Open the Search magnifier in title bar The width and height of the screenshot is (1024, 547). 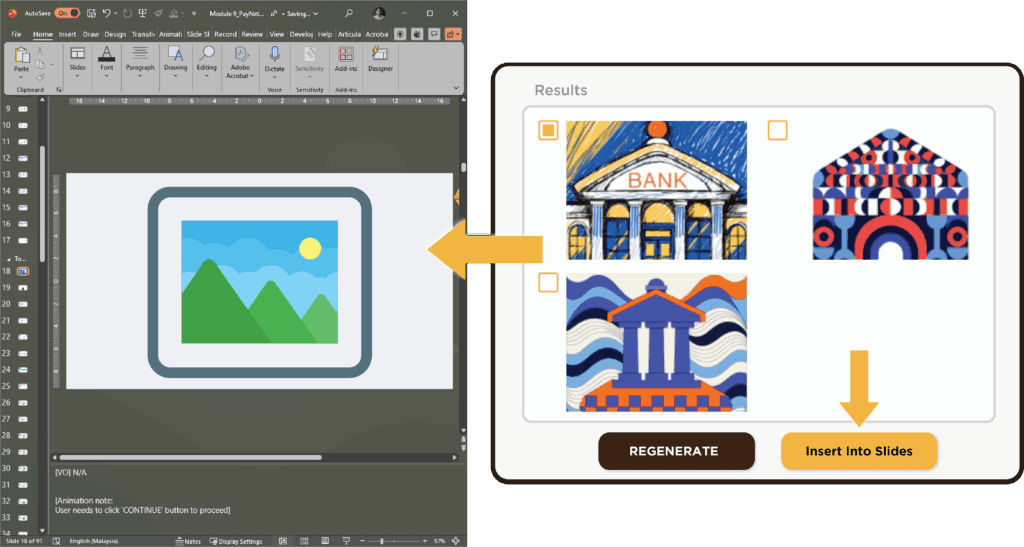[x=349, y=13]
